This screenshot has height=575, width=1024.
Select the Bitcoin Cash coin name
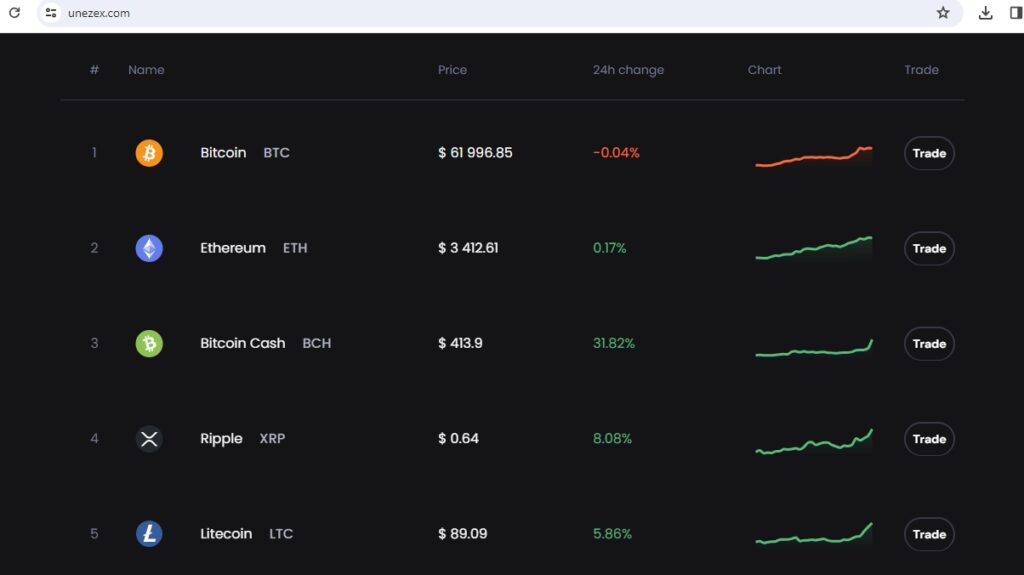tap(243, 344)
